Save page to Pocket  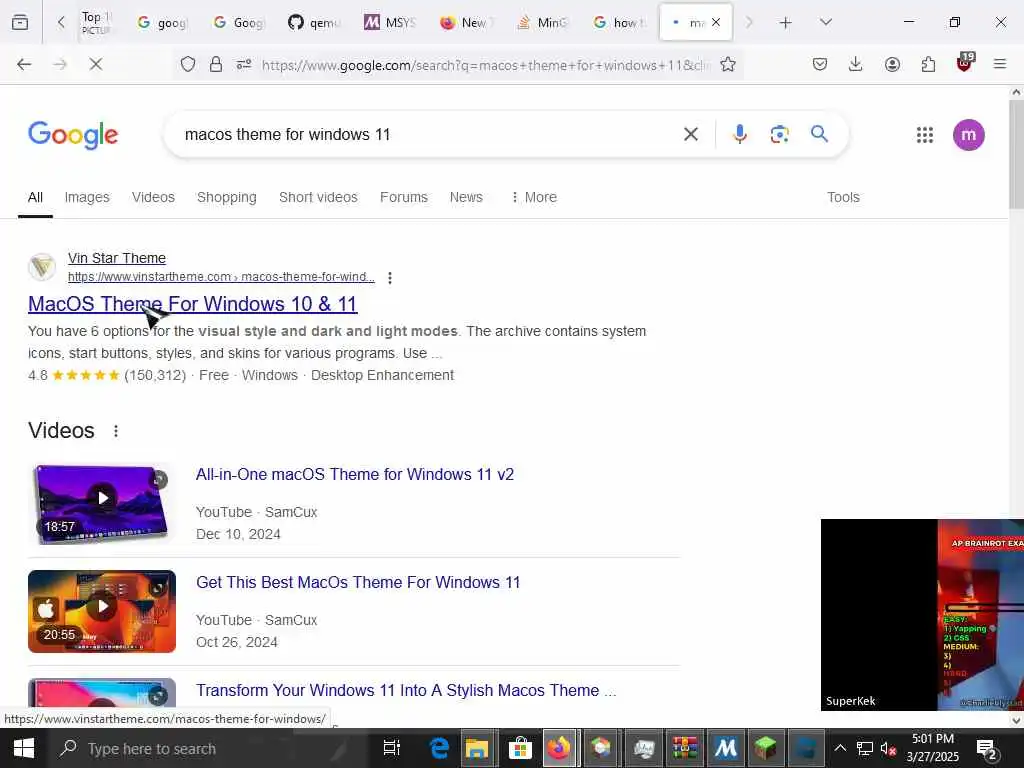[x=820, y=64]
